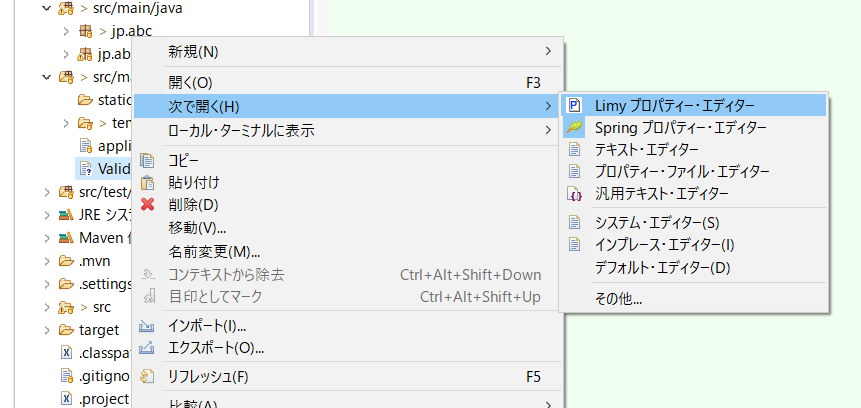Click the generic text editor icon
Screen dimensions: 861x408
pos(574,193)
